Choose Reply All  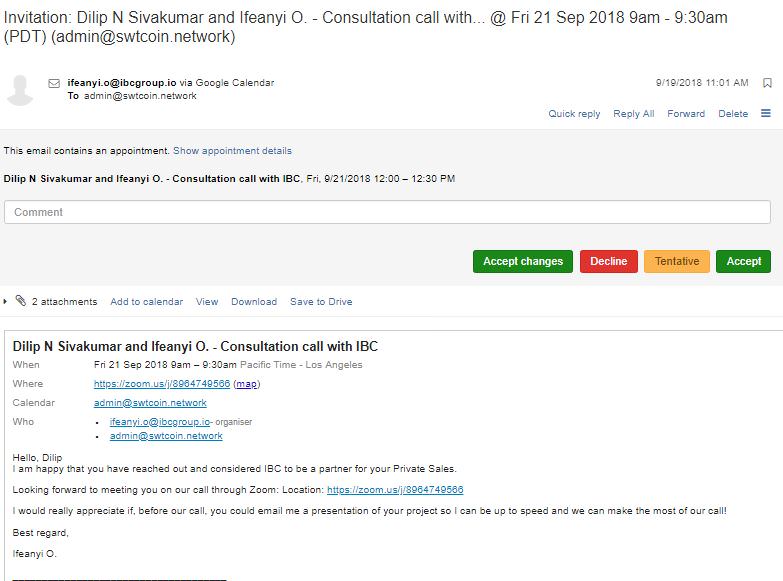[x=634, y=114]
